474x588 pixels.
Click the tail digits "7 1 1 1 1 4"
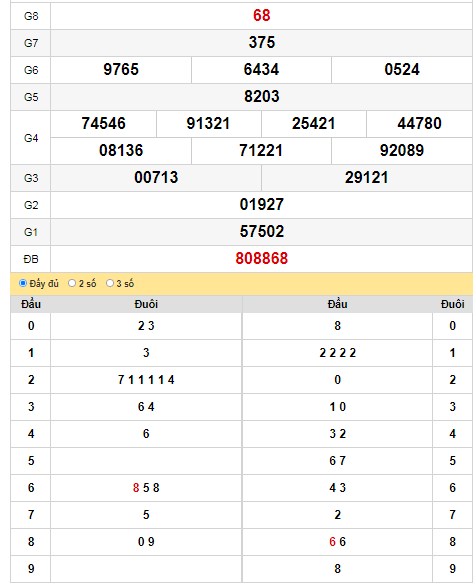pyautogui.click(x=146, y=380)
